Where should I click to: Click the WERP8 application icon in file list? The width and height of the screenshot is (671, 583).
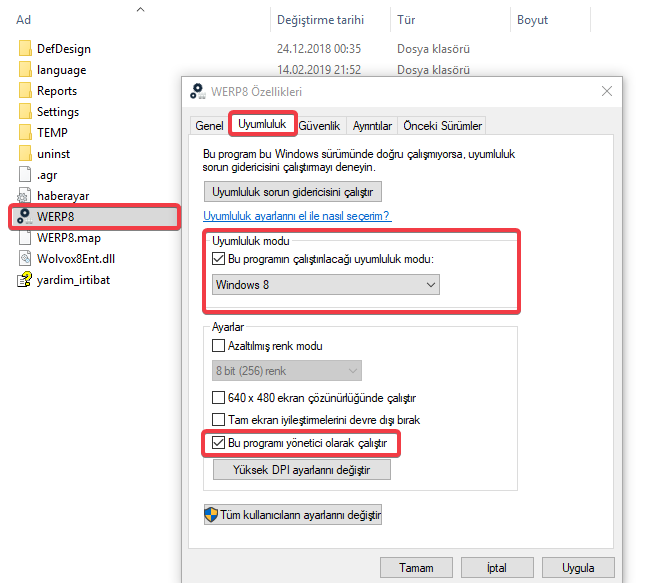pyautogui.click(x=24, y=217)
